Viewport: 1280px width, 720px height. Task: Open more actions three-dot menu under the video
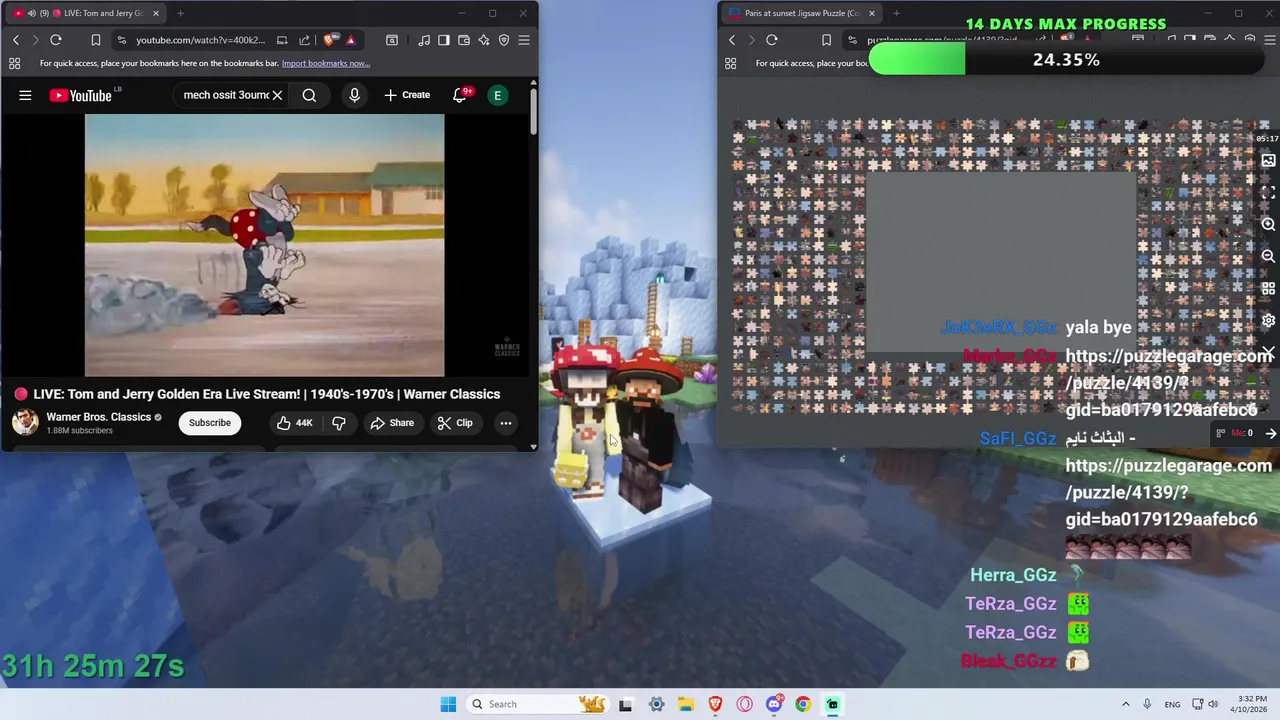click(506, 423)
